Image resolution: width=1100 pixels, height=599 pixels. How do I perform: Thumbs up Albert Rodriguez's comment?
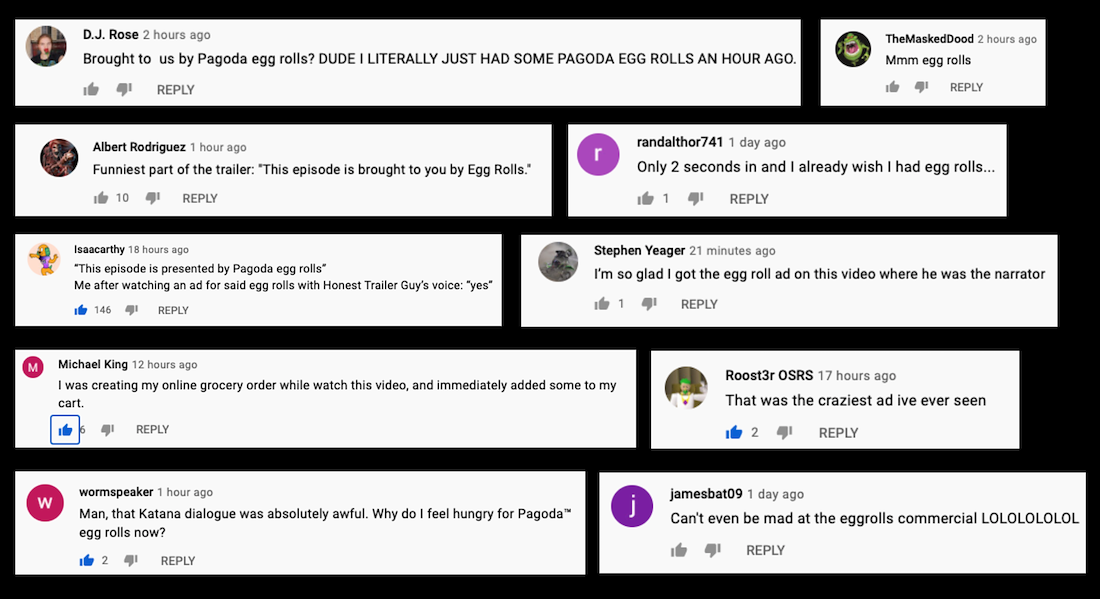[100, 198]
